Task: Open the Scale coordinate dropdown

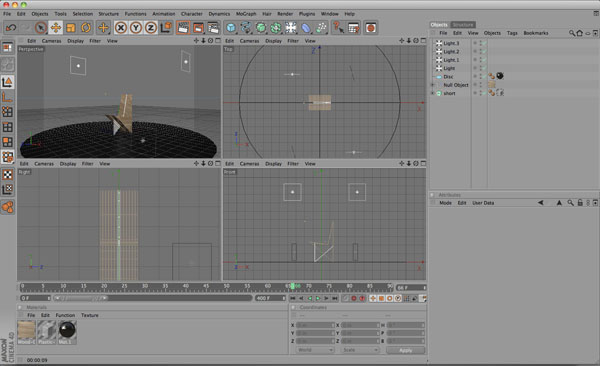Action: coord(359,350)
